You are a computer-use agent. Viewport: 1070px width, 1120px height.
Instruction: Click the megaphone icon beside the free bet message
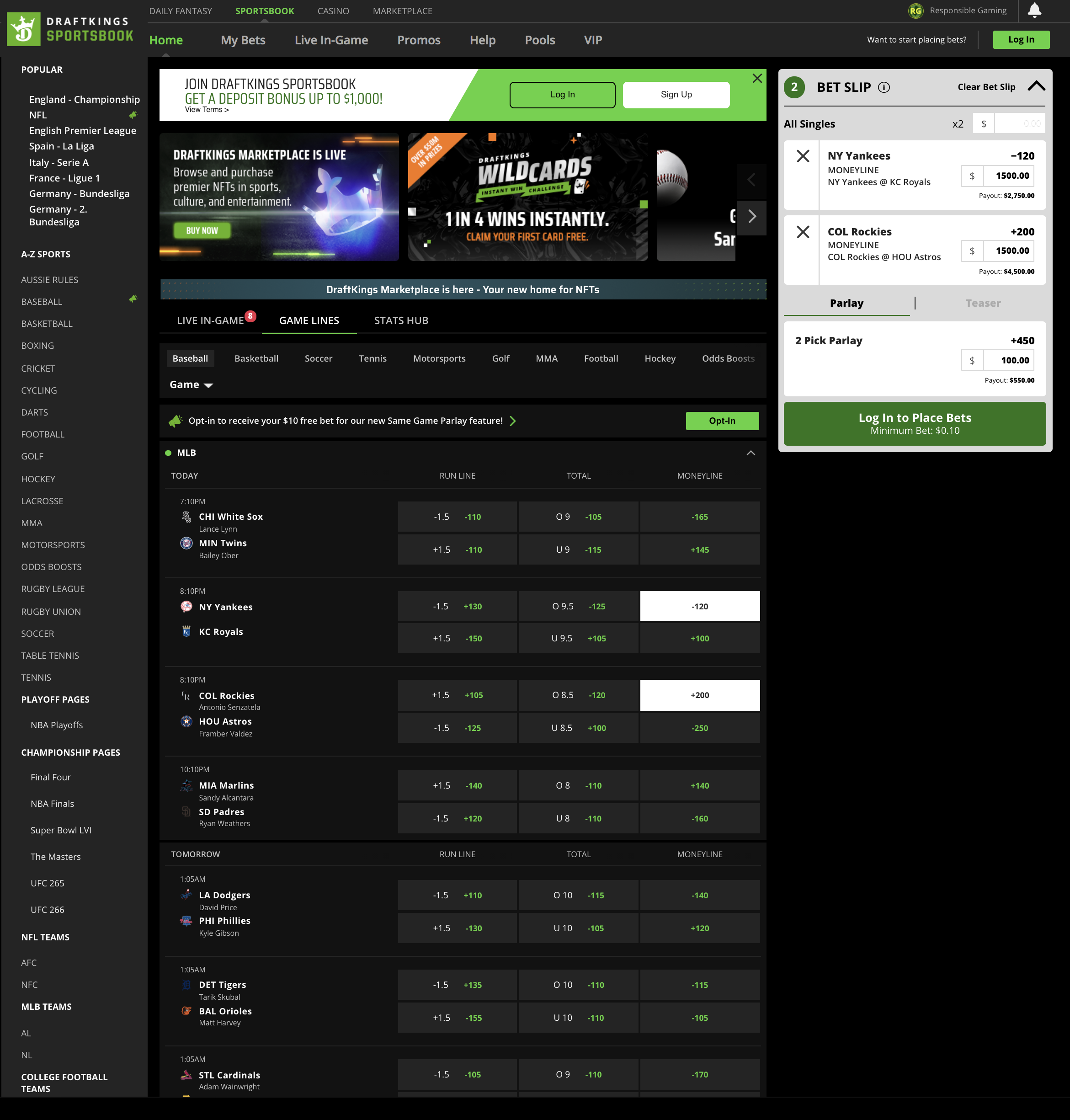point(176,421)
